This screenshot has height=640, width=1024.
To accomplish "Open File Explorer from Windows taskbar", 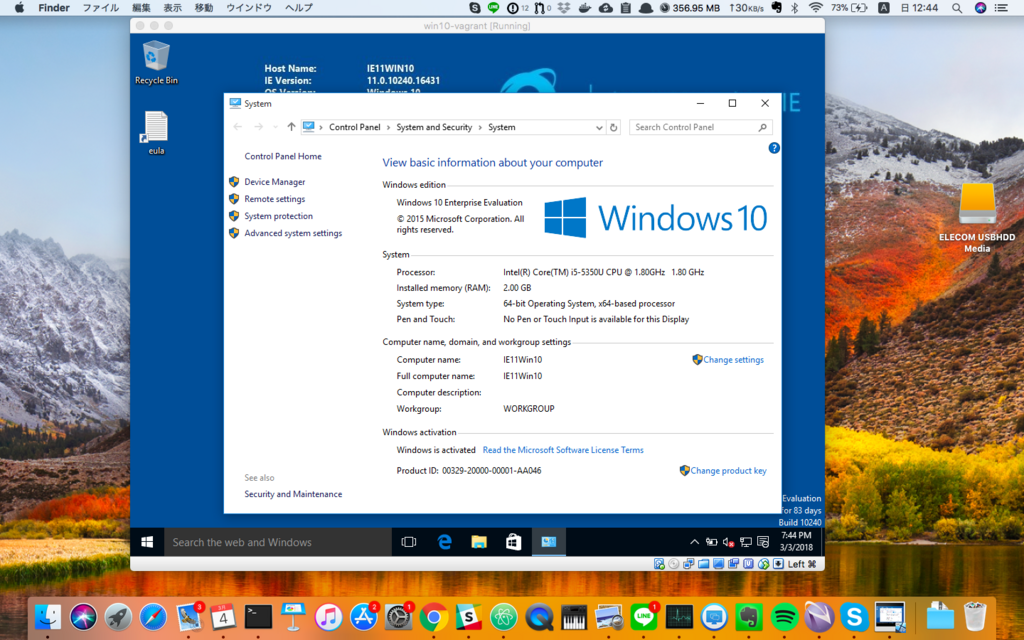I will click(x=479, y=542).
